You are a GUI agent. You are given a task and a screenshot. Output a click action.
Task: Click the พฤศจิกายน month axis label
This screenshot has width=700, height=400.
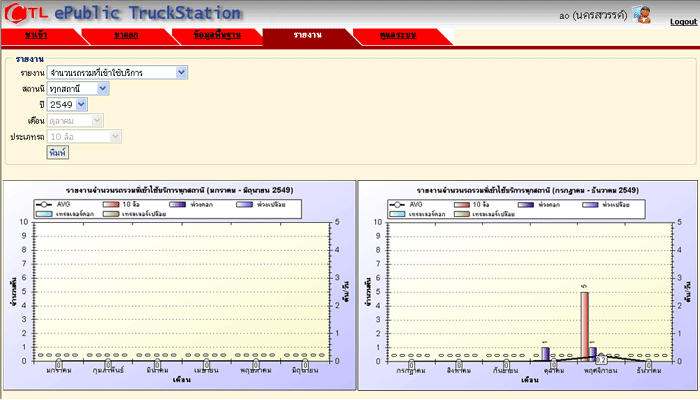(601, 371)
